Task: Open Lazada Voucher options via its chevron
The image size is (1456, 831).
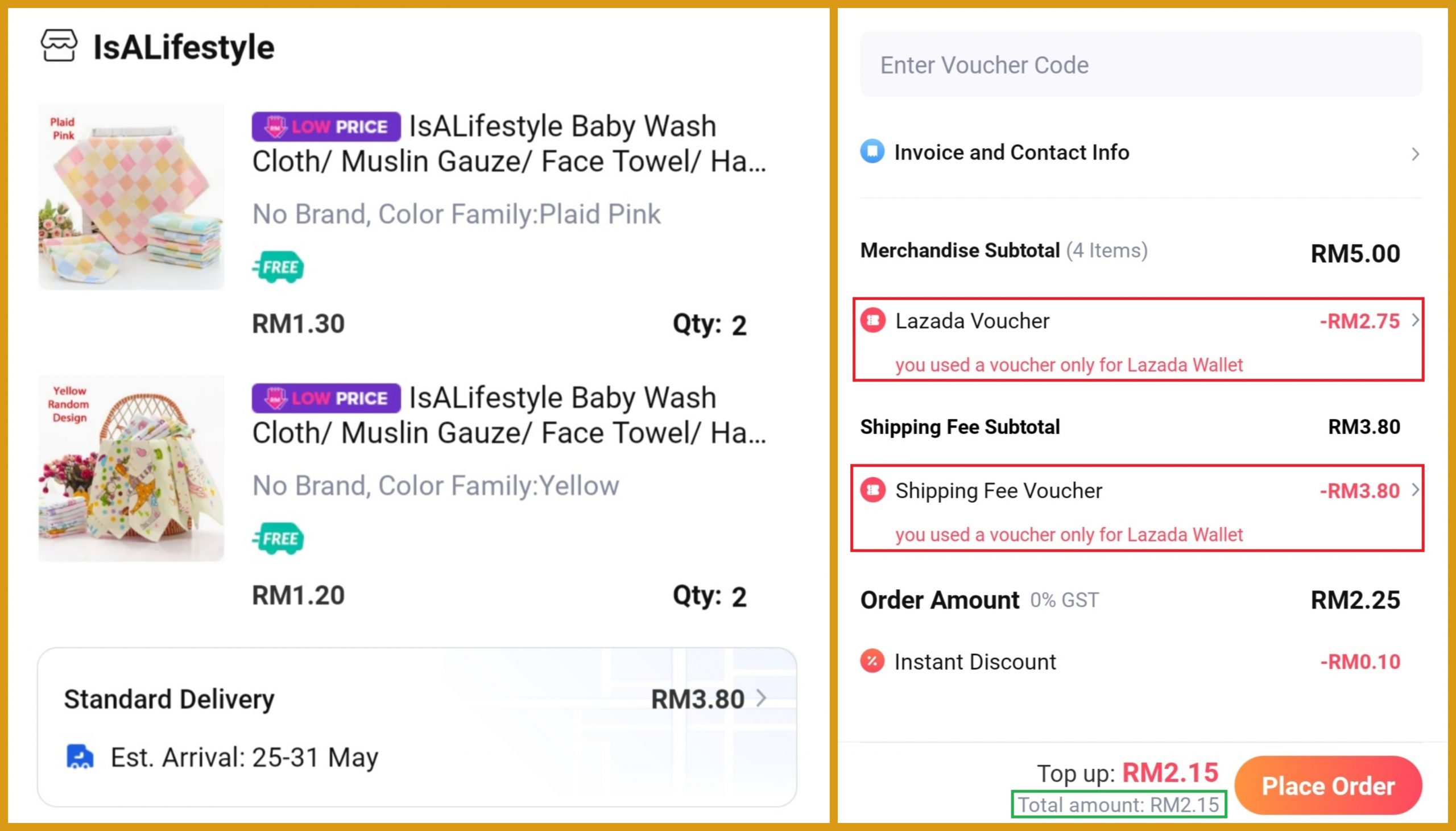Action: (x=1416, y=320)
